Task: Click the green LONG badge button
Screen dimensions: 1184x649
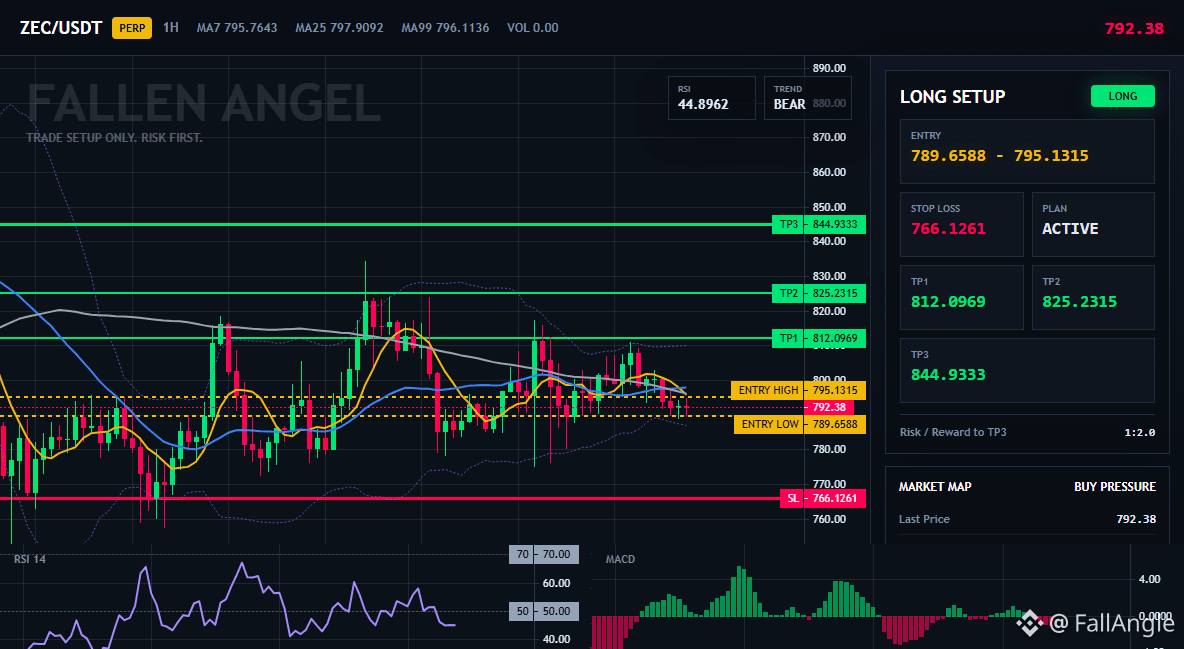Action: pos(1123,96)
